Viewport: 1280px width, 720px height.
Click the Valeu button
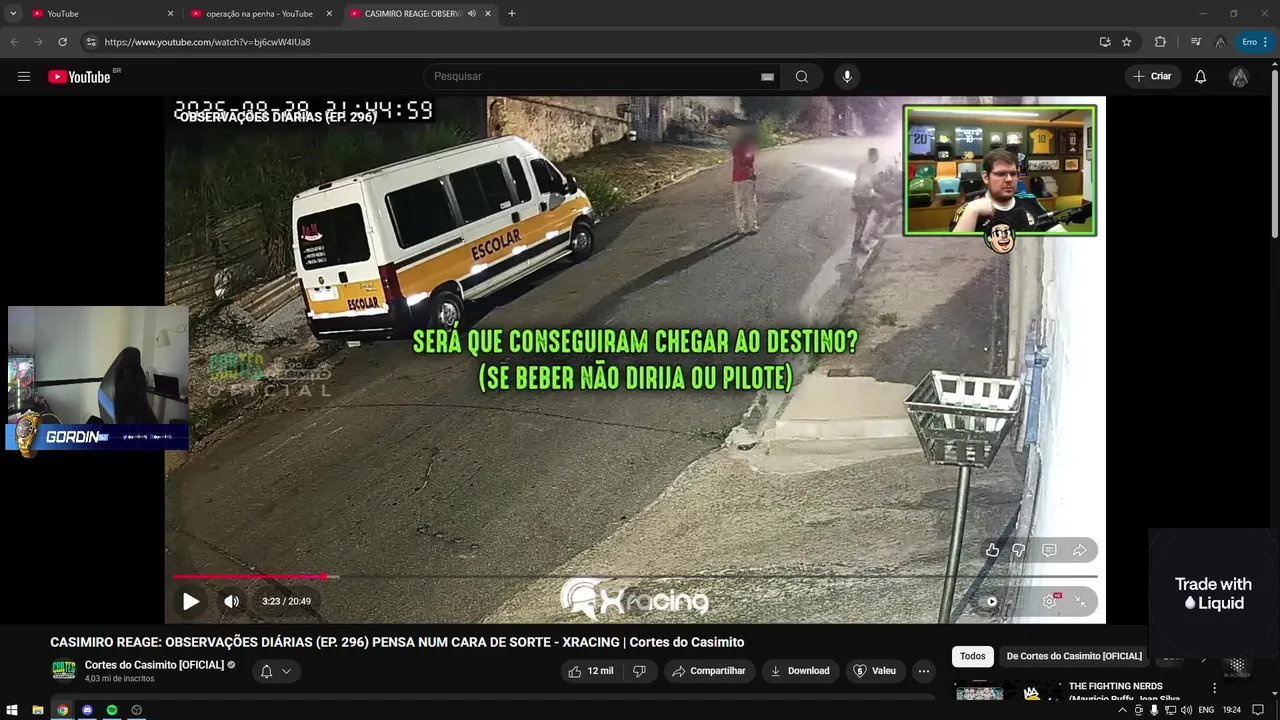click(874, 671)
